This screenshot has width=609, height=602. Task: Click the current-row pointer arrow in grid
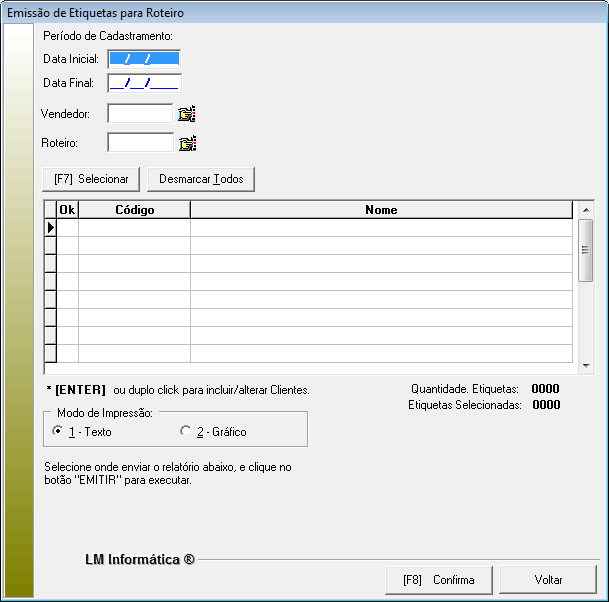click(50, 228)
